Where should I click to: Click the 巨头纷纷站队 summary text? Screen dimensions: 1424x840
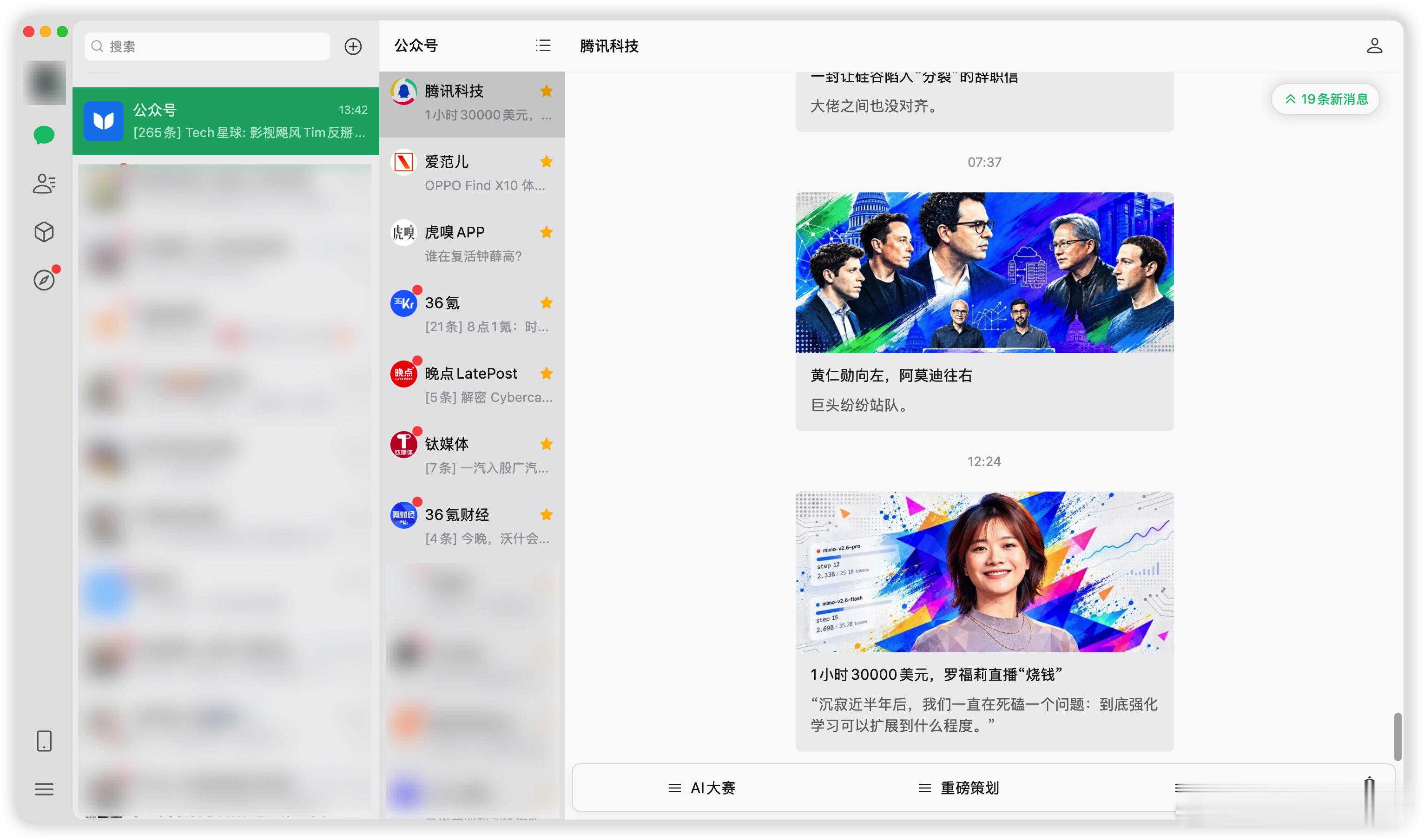coord(860,405)
